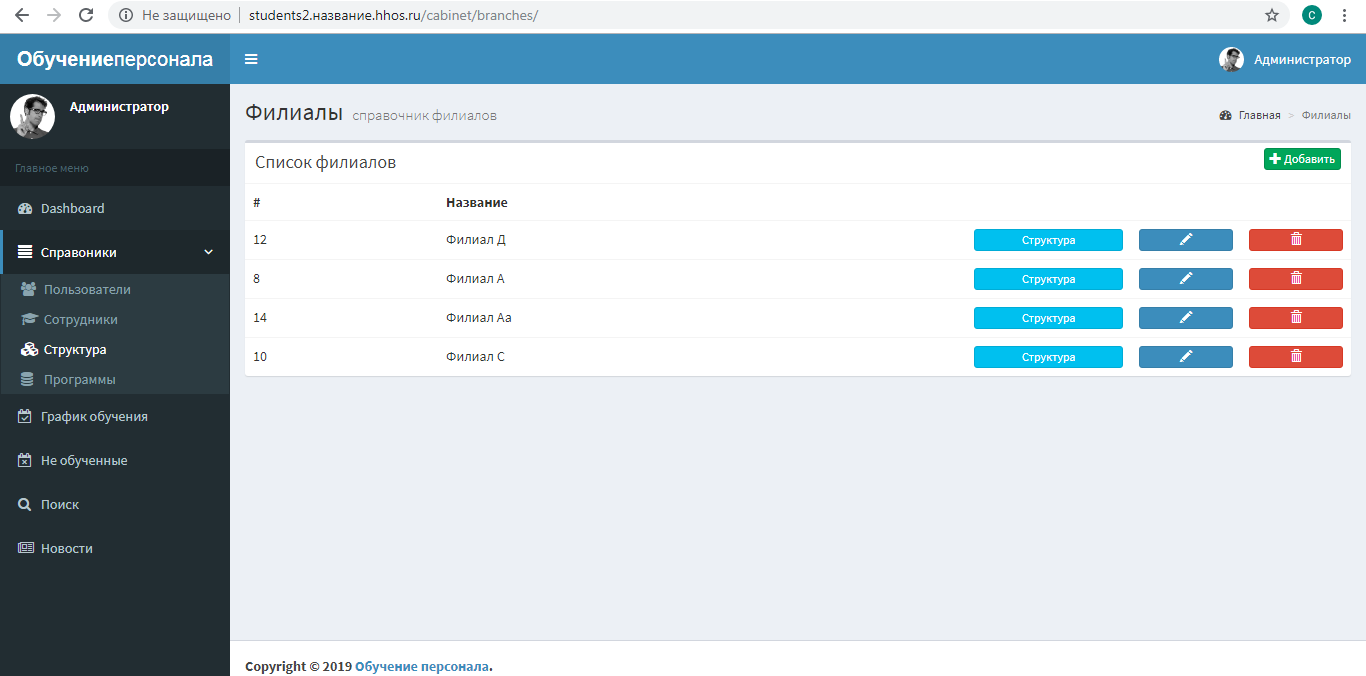The height and width of the screenshot is (676, 1366).
Task: Open the Структура submenu item
Action: (115, 350)
